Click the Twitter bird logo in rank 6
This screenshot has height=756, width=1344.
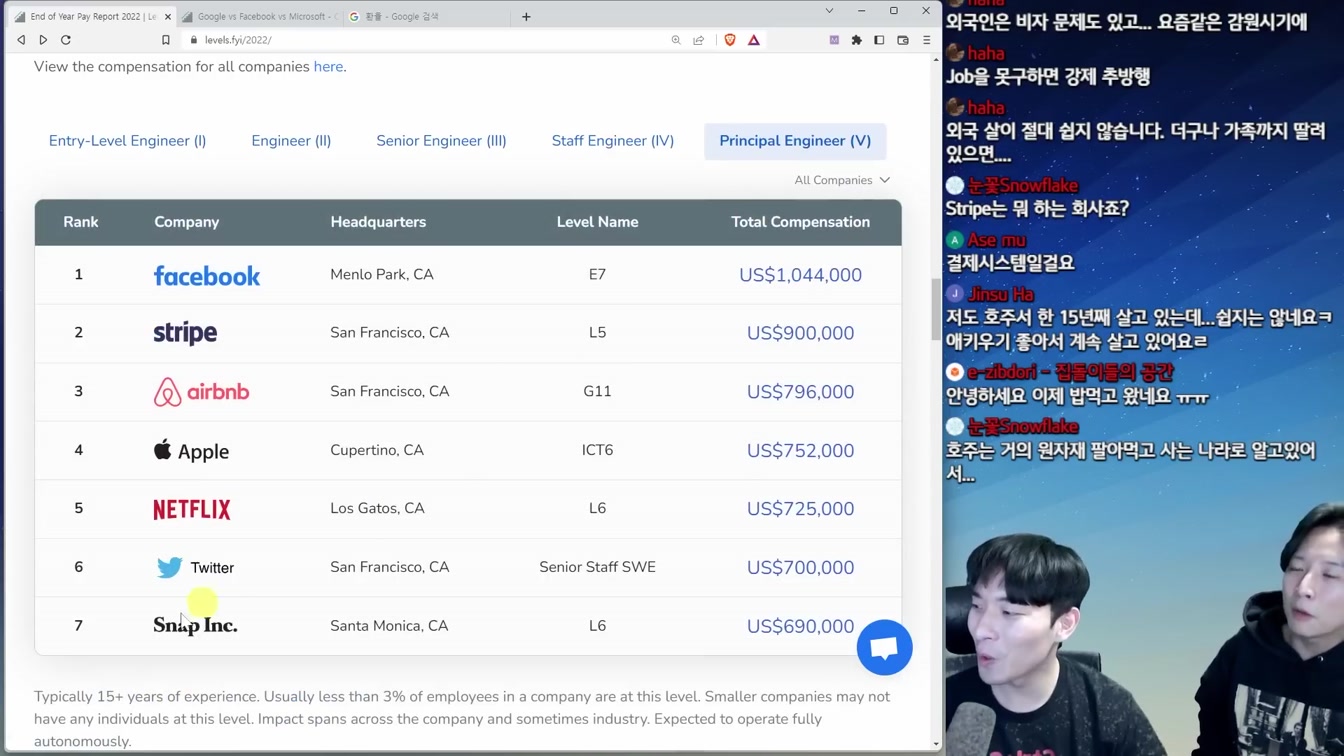tap(169, 567)
